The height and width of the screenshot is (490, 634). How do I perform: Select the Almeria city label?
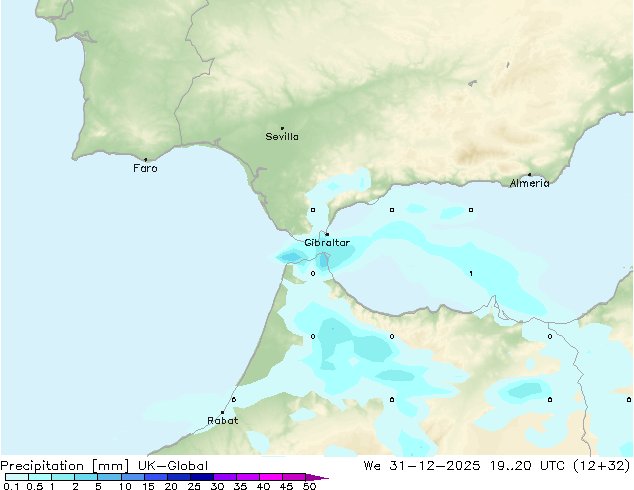click(x=529, y=183)
